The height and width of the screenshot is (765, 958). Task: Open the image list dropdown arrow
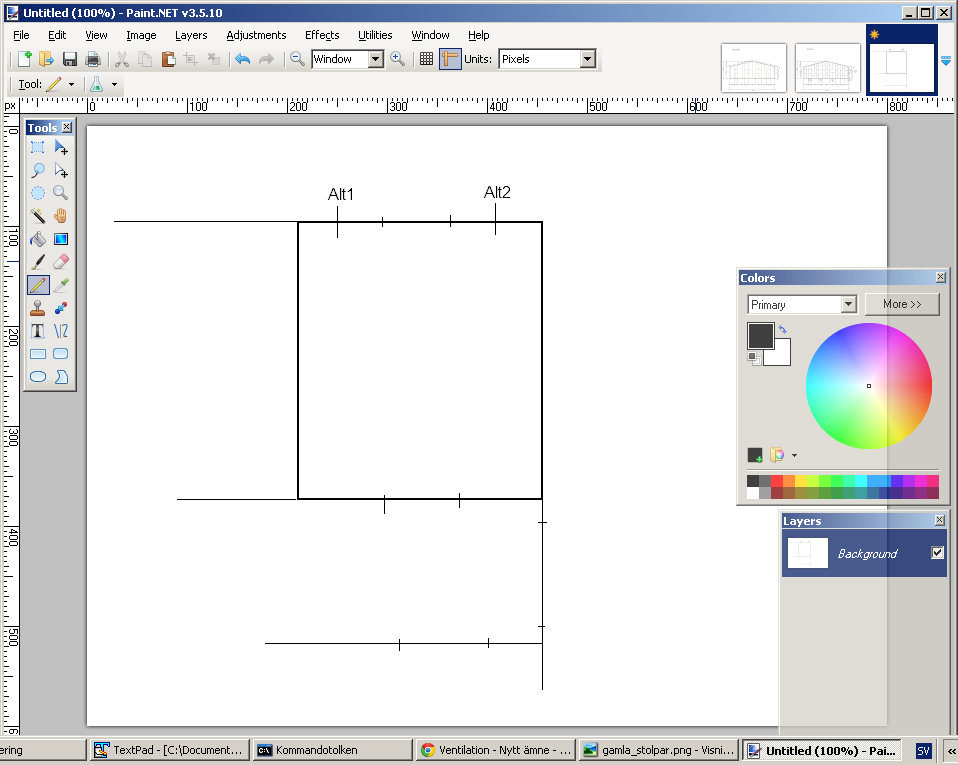point(946,60)
